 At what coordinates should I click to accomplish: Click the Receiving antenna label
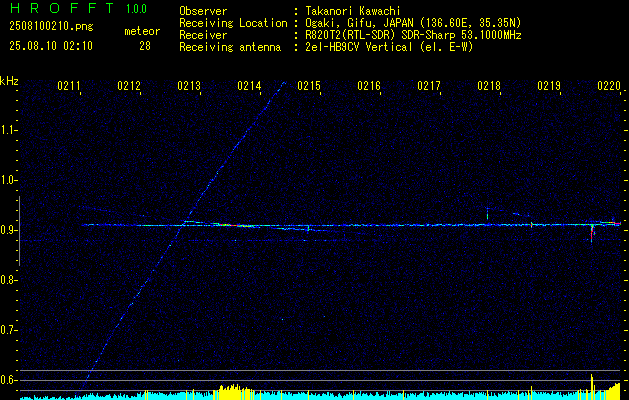tap(230, 47)
